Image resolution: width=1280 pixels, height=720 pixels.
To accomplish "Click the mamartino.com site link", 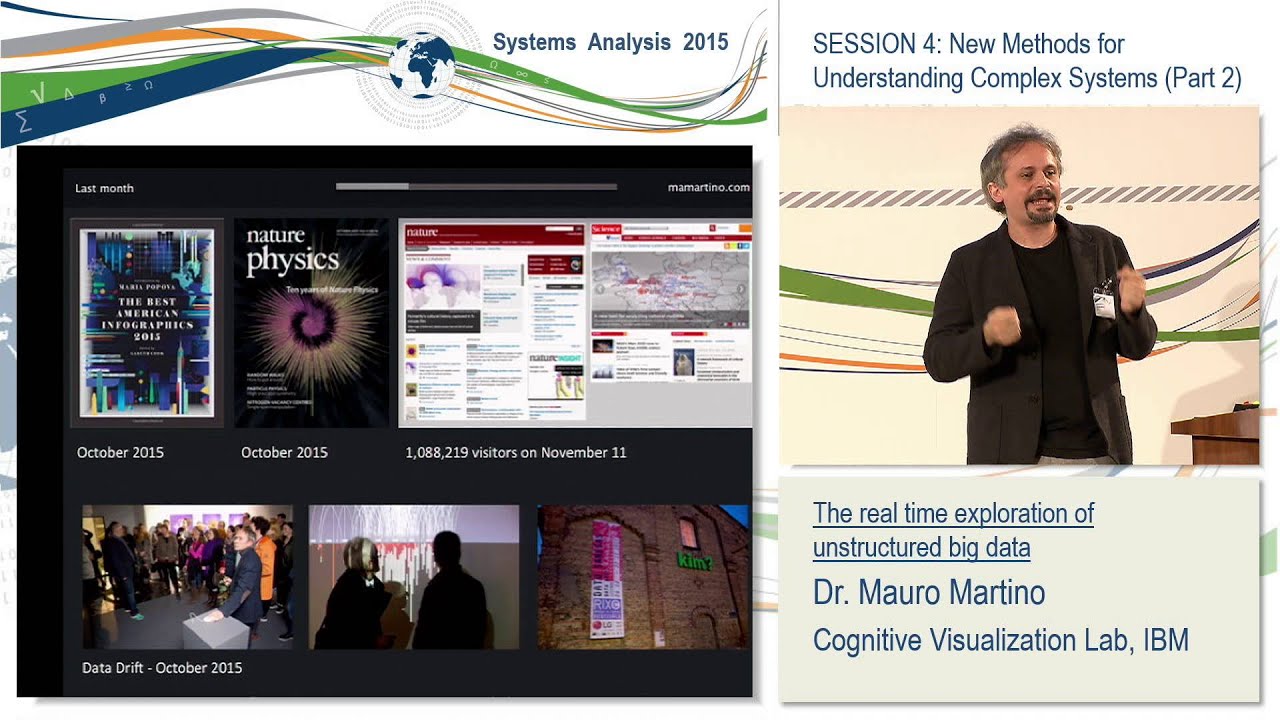I will 708,187.
